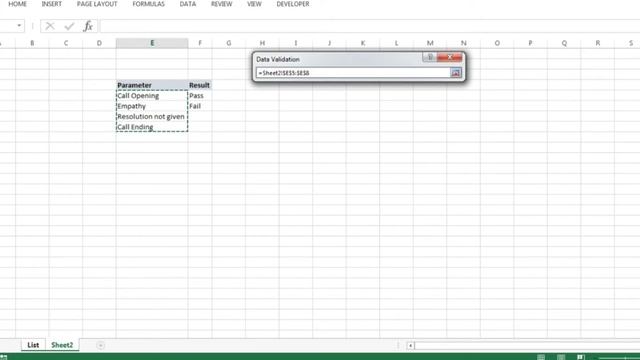Select the 'Pass' cell
This screenshot has height=360, width=640.
point(200,96)
